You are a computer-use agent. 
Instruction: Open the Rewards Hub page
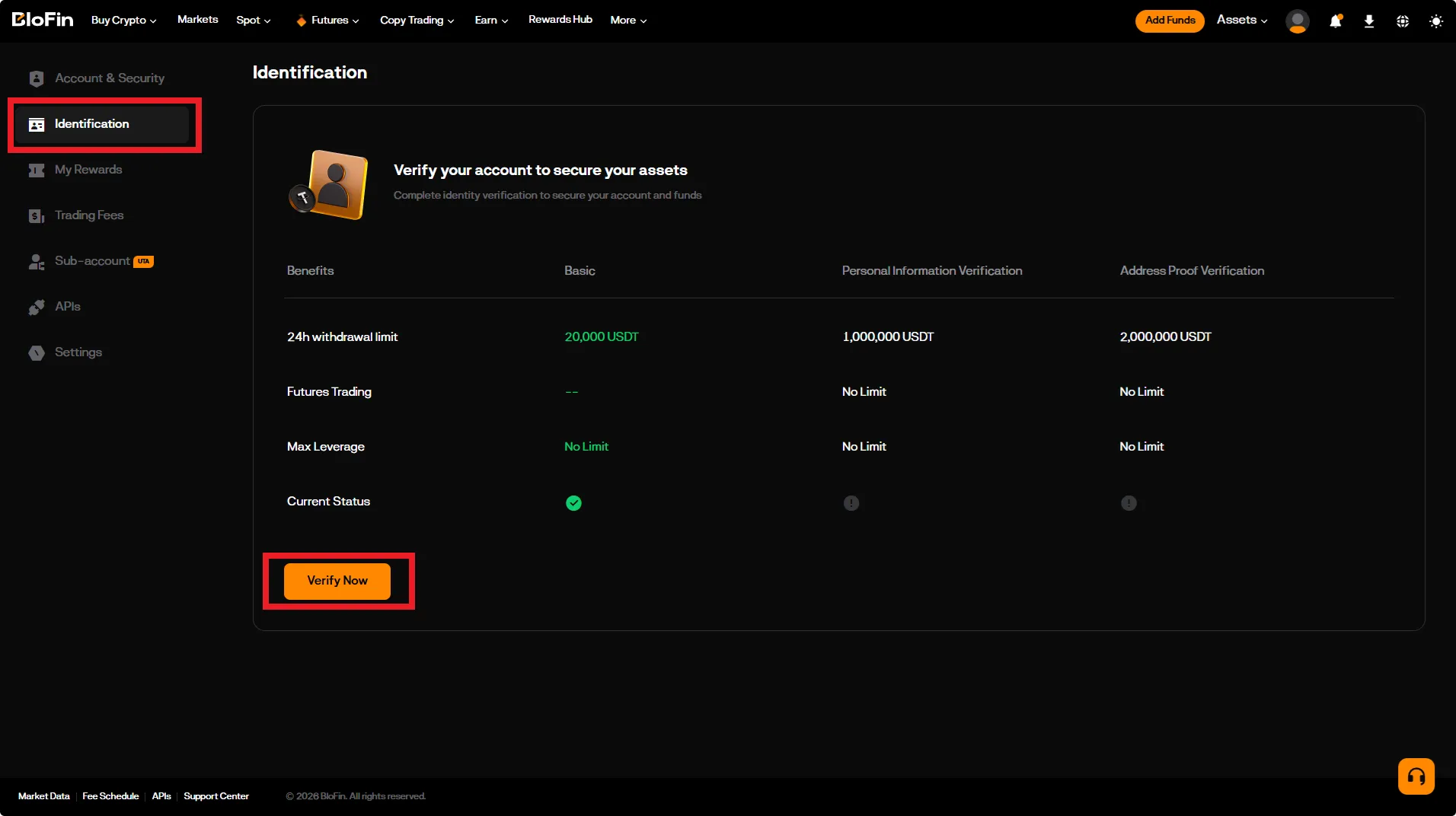point(560,19)
